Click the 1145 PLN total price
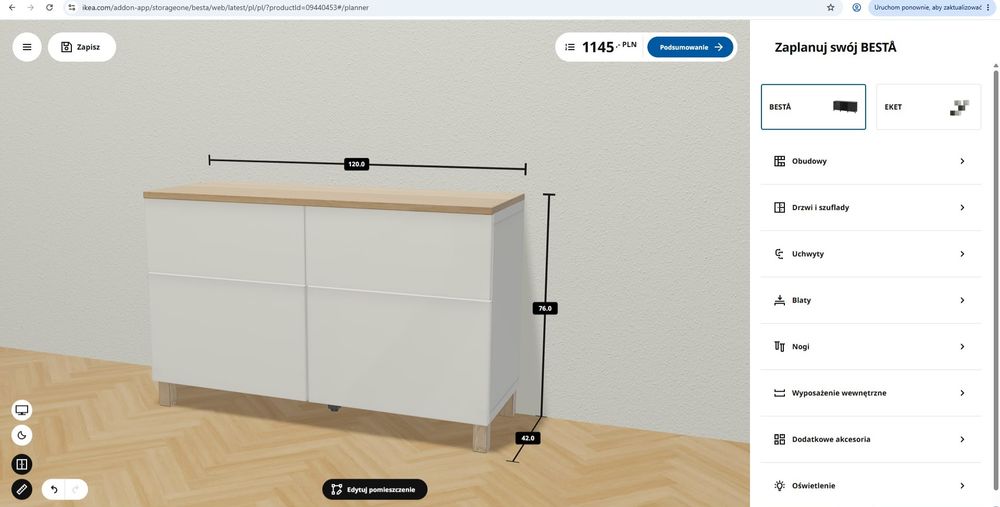Screen dimensions: 1000x507 609,47
